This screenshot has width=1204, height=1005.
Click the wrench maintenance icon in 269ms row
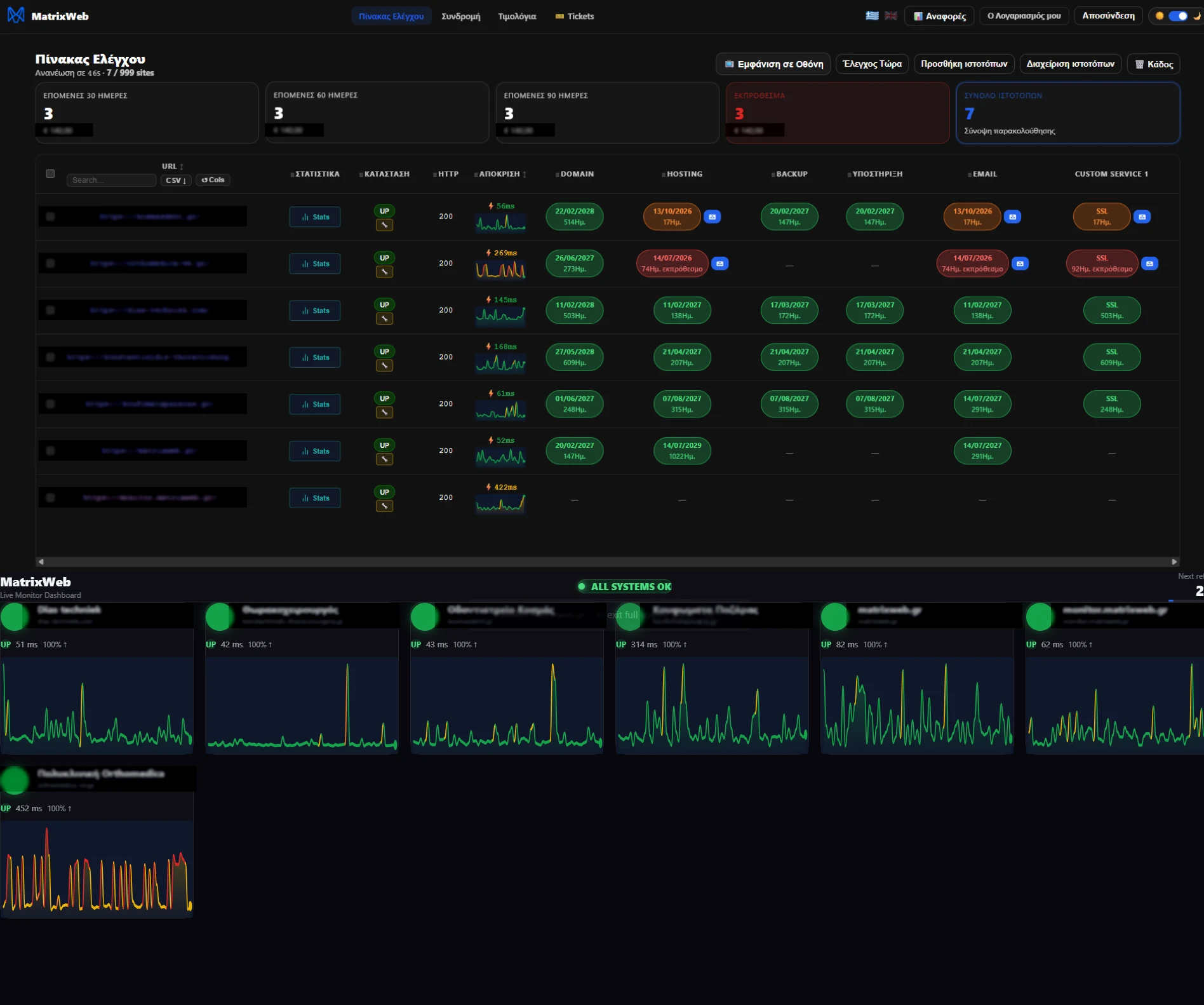click(384, 272)
